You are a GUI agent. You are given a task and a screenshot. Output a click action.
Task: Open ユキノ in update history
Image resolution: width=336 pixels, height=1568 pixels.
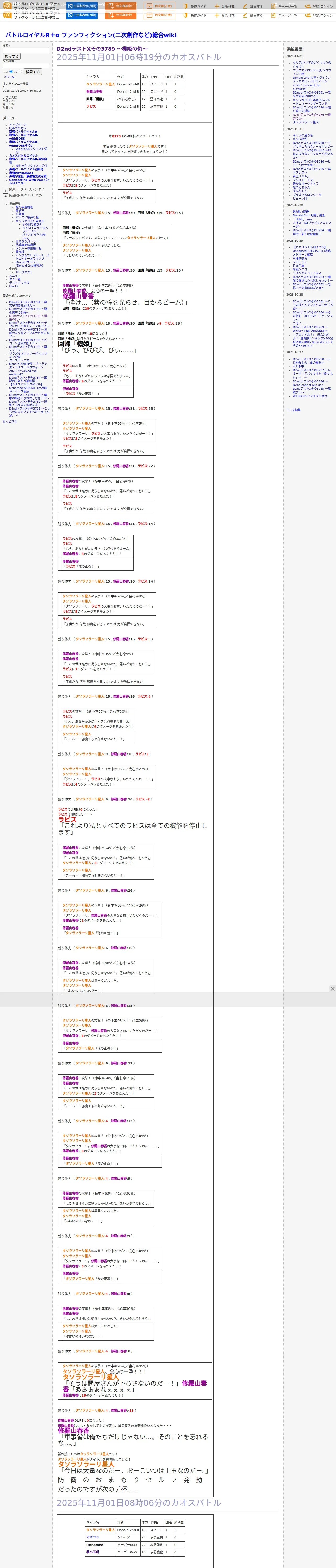pos(297,323)
